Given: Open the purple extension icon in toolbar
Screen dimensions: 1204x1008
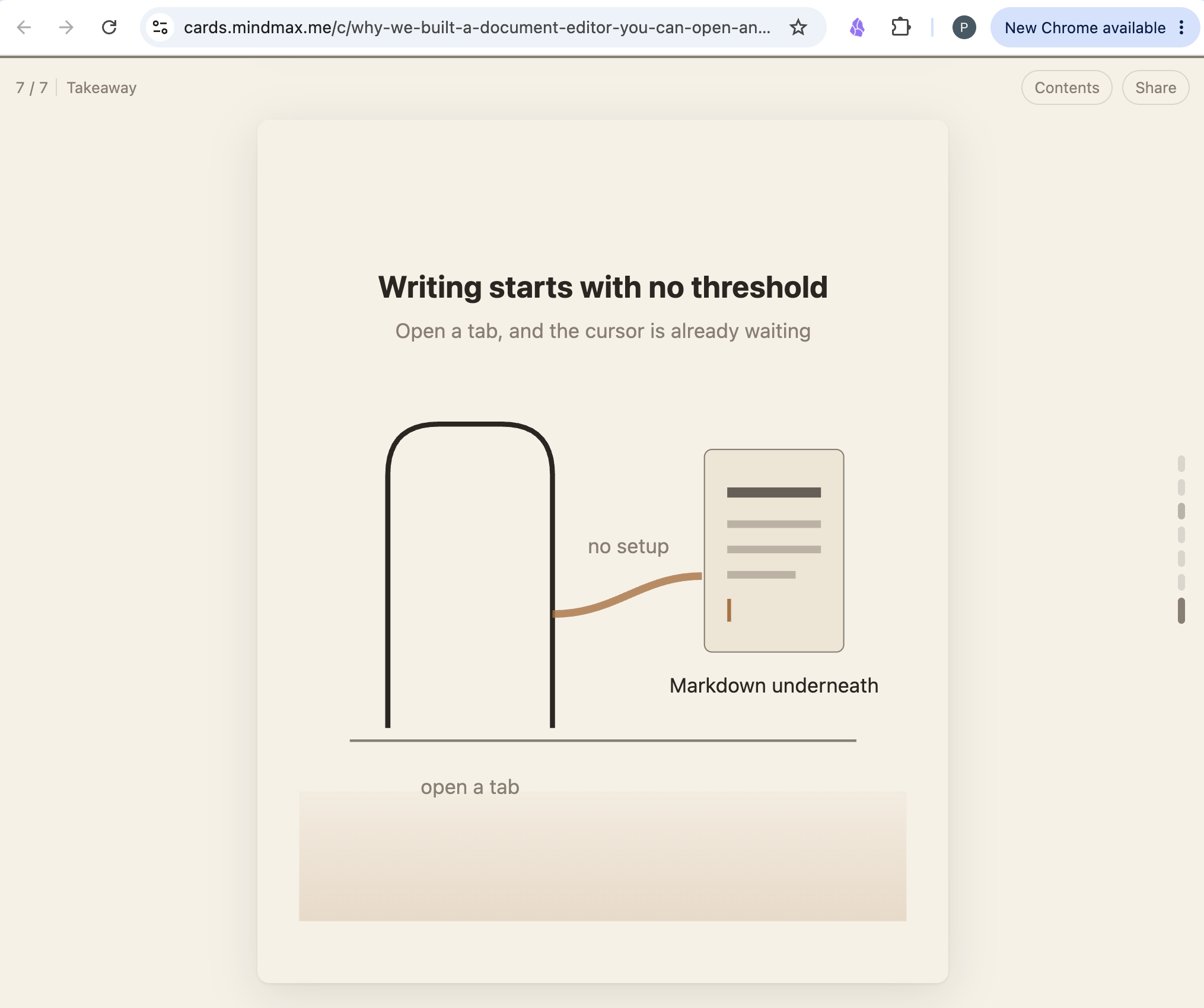Looking at the screenshot, I should click(x=857, y=27).
